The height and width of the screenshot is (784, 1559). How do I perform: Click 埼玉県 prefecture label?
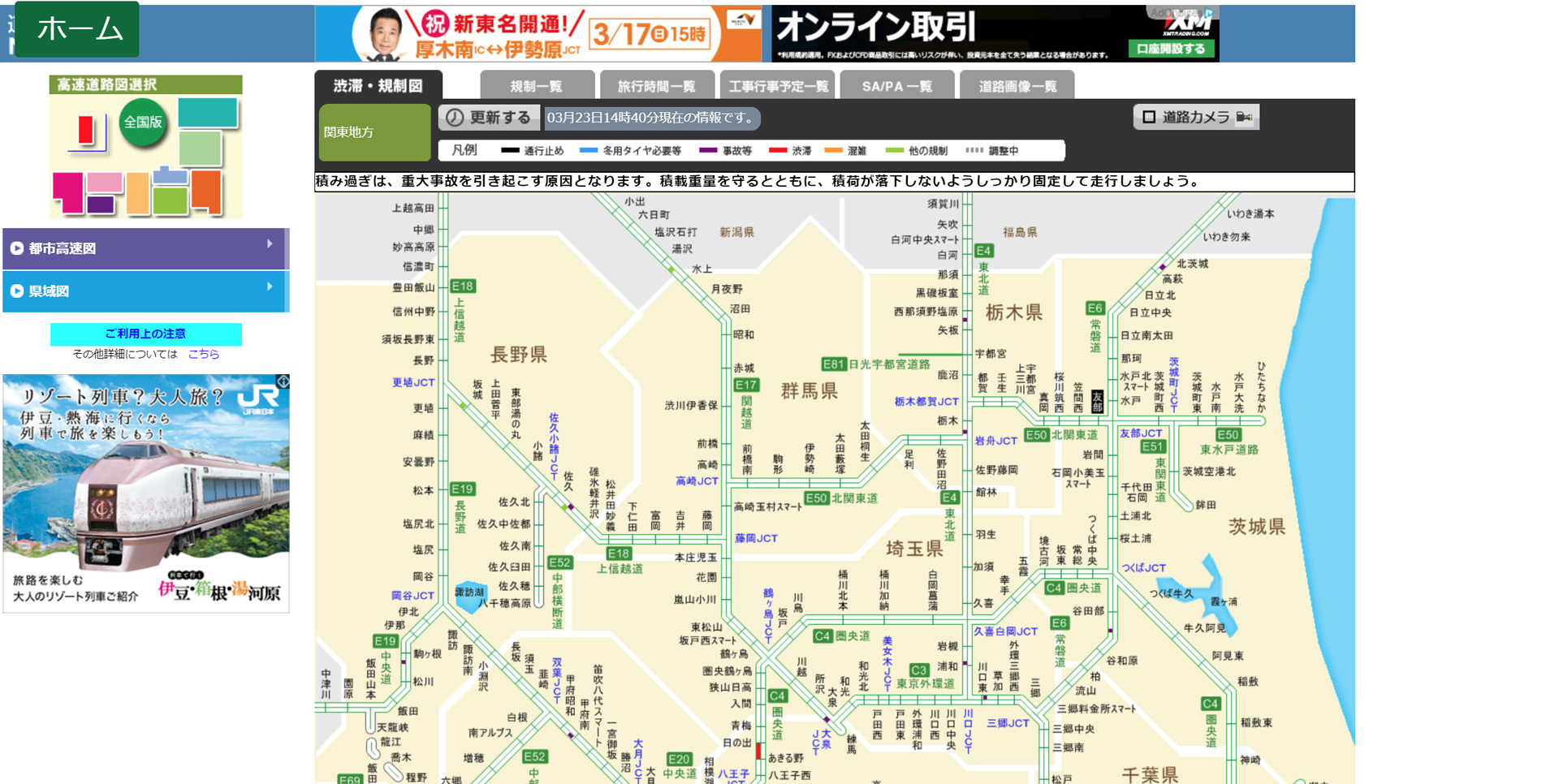coord(913,549)
